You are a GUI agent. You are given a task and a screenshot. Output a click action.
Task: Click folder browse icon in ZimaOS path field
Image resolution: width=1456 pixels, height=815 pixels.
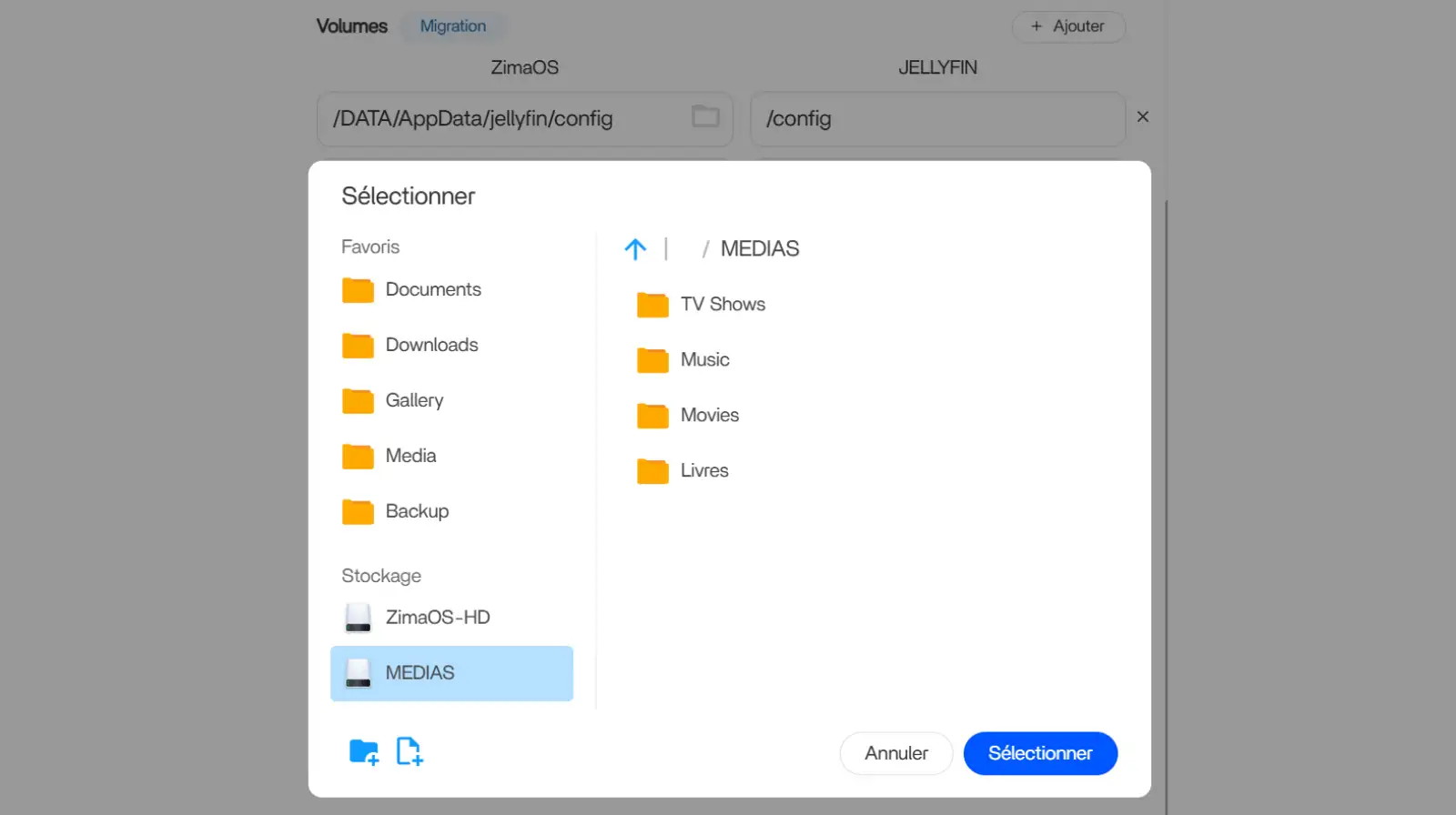[x=705, y=116]
